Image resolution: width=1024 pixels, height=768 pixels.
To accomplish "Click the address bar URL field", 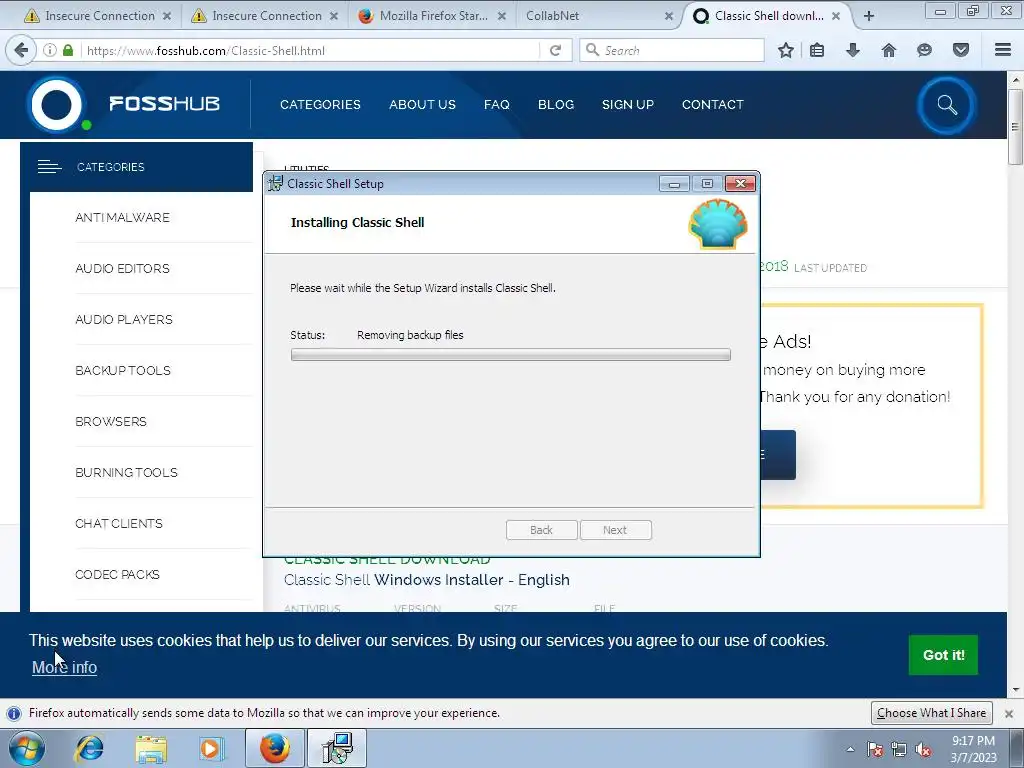I will [x=310, y=50].
